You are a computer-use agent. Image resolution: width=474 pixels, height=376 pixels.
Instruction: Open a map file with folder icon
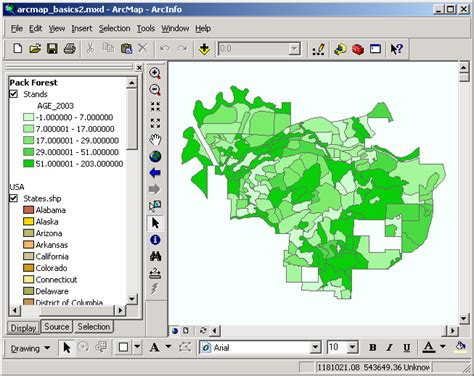click(34, 49)
